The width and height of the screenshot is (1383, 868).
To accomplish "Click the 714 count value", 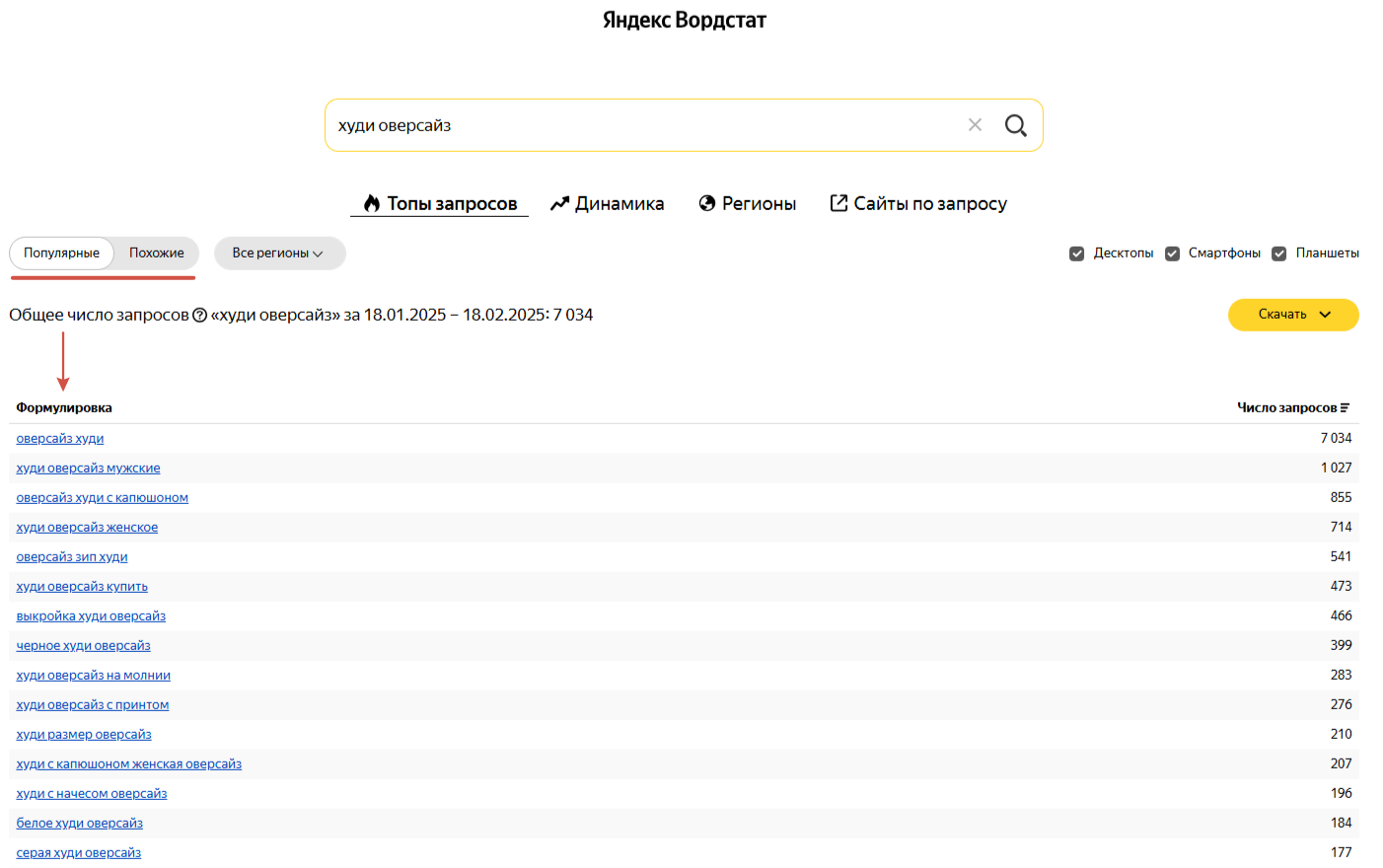I will click(x=1341, y=527).
